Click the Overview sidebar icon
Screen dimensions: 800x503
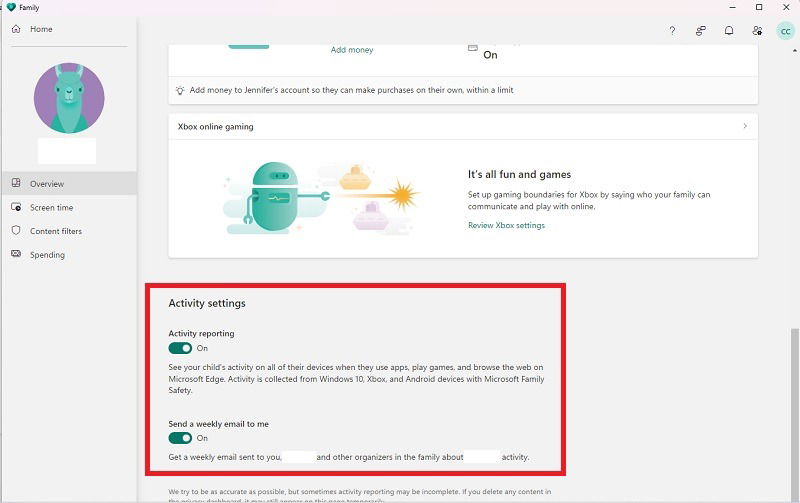(16, 183)
